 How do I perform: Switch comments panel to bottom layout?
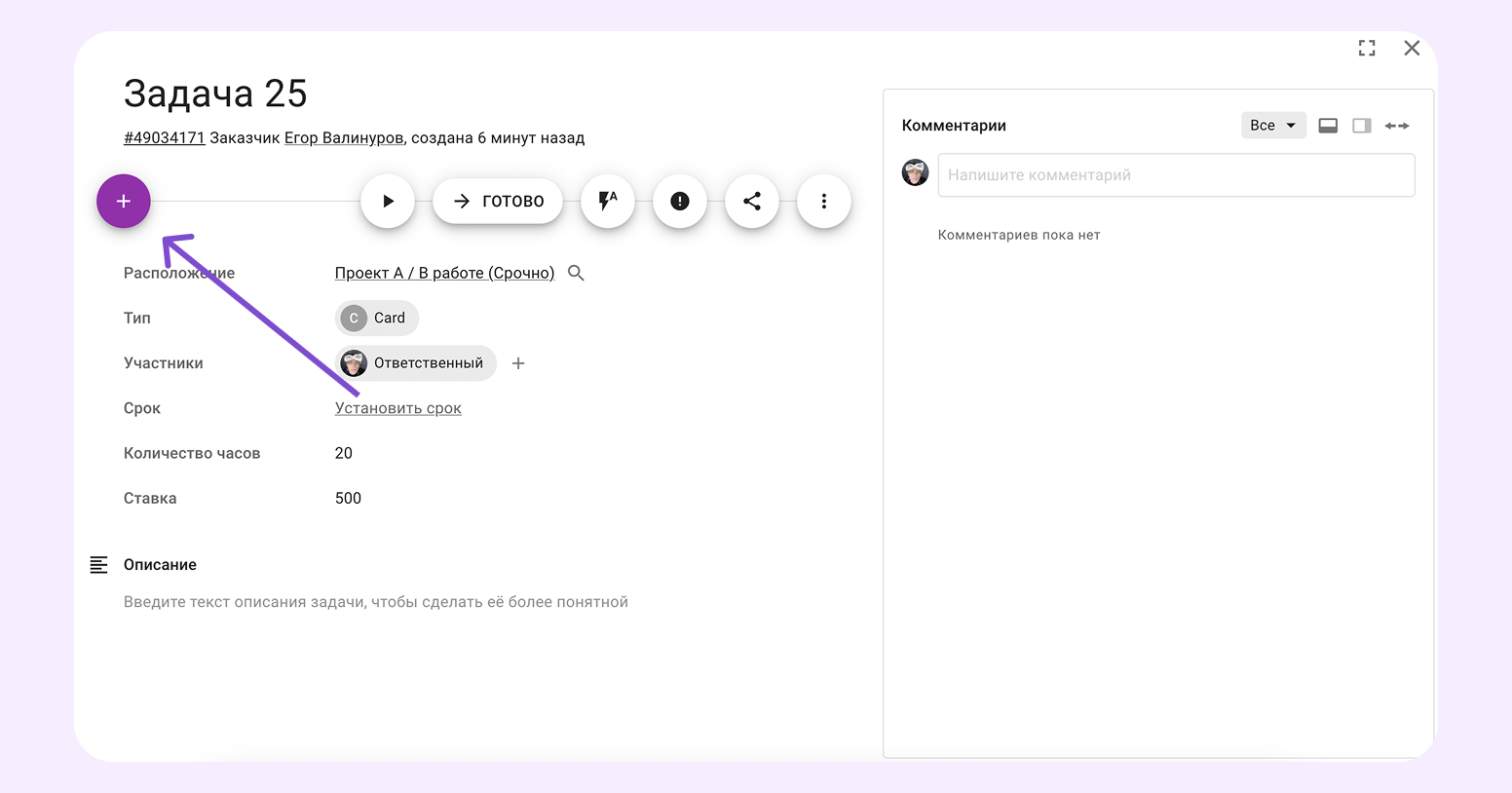(1328, 126)
